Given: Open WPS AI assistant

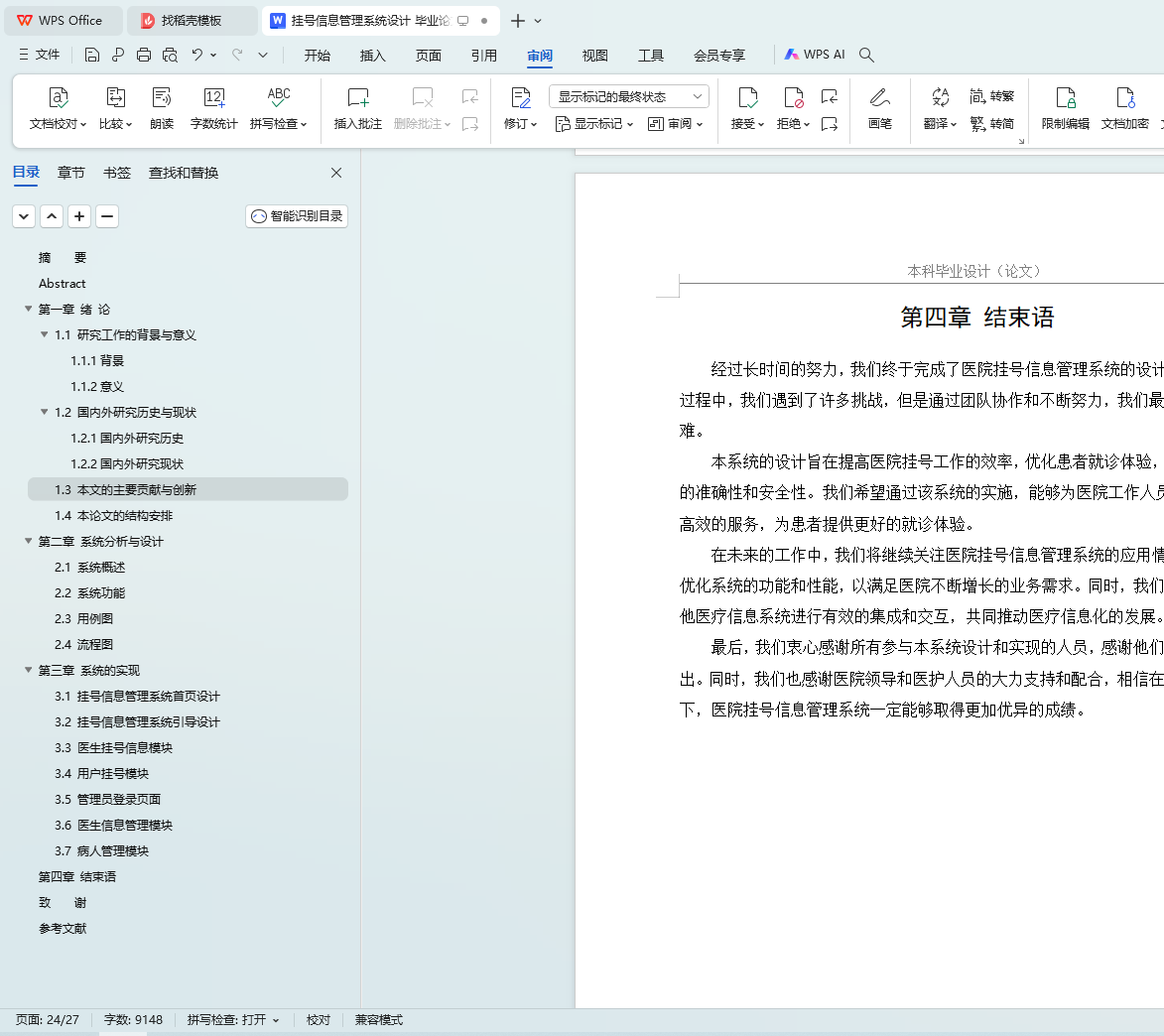Looking at the screenshot, I should tap(815, 55).
